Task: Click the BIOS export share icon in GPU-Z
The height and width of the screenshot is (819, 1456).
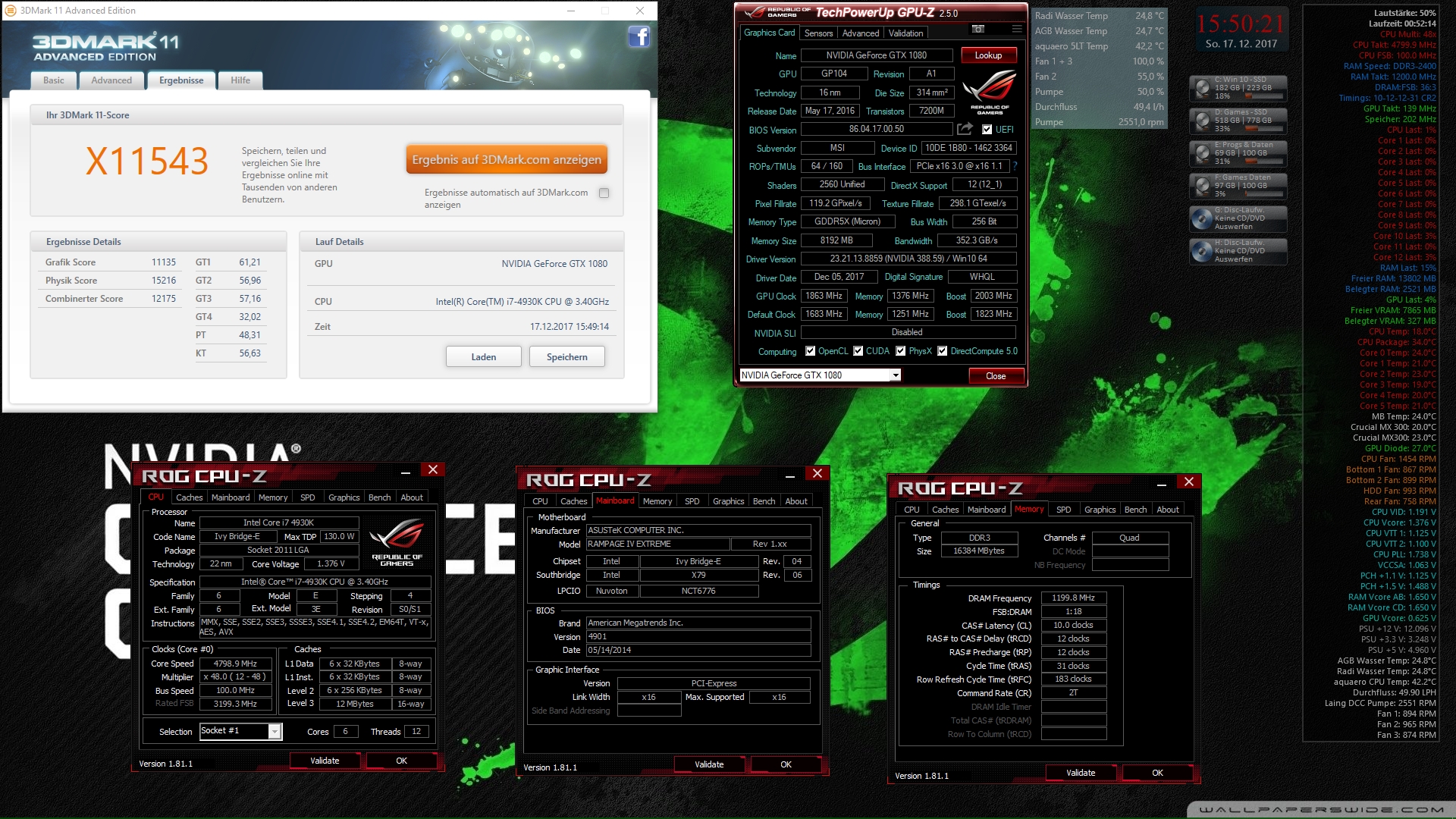Action: tap(965, 129)
